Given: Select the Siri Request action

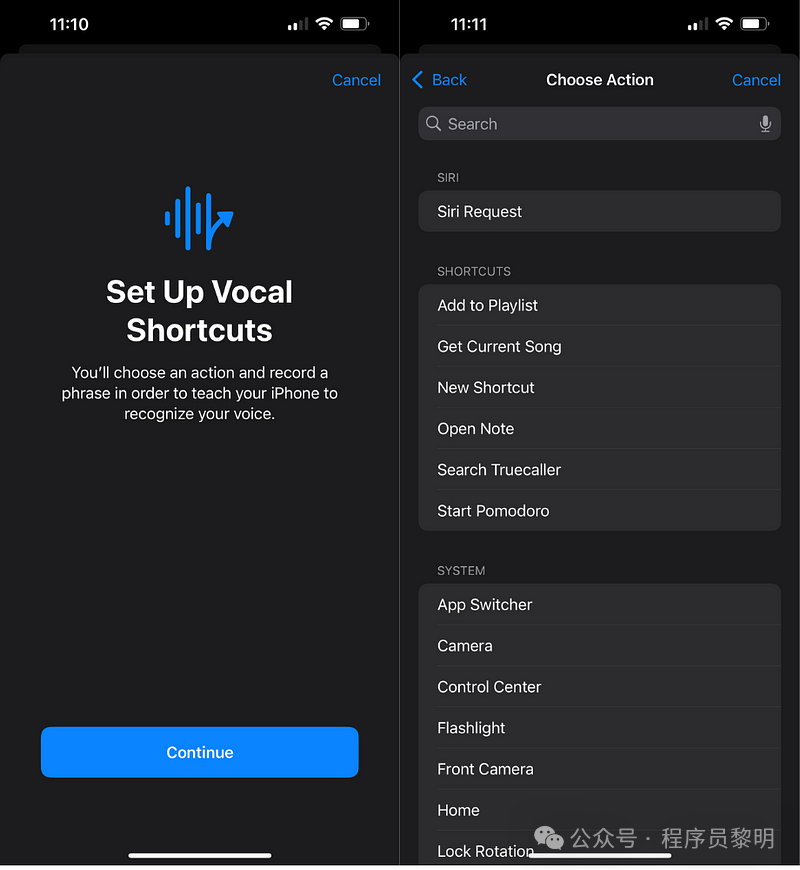Looking at the screenshot, I should pos(599,211).
